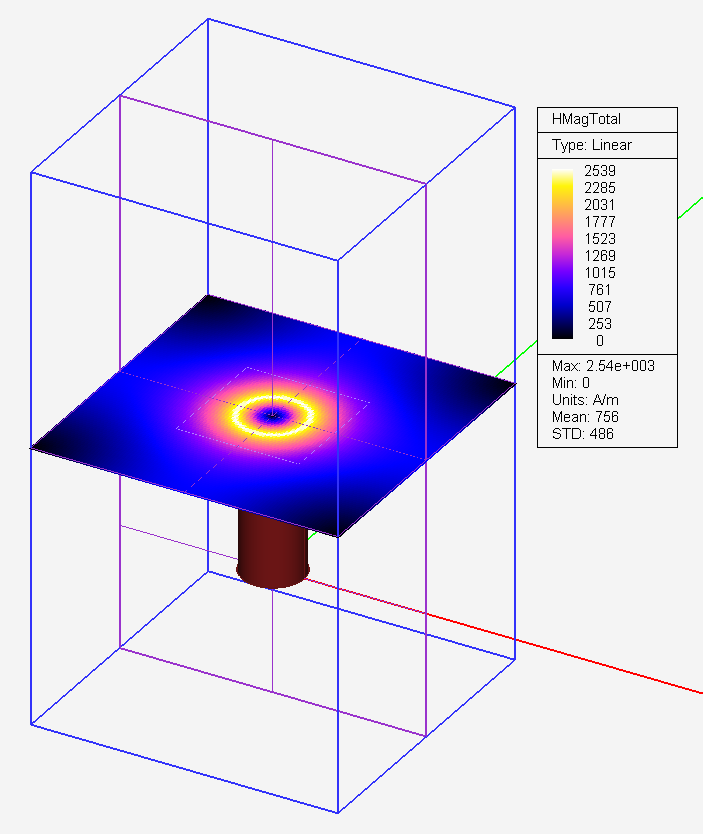
Task: Click the 1269 scale value
Action: click(600, 256)
